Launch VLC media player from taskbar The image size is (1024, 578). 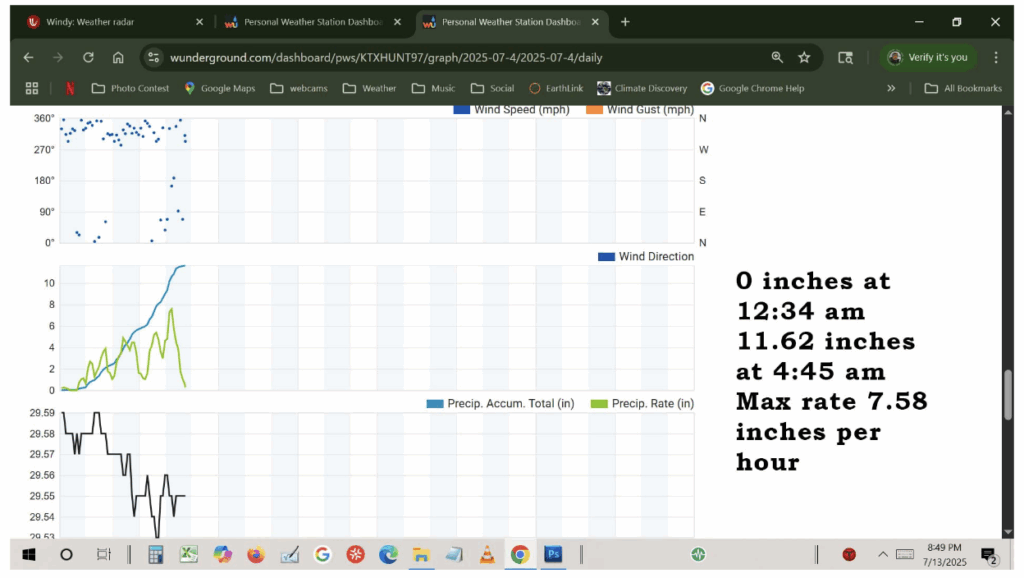coord(487,554)
